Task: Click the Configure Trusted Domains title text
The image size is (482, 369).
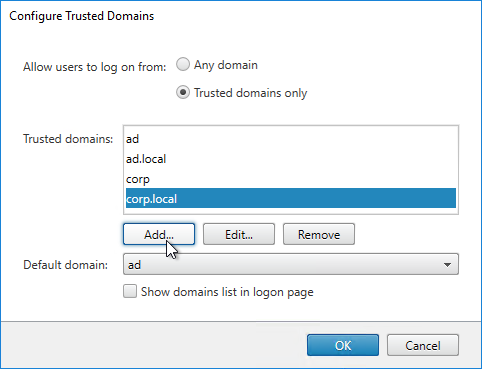Action: (x=82, y=16)
